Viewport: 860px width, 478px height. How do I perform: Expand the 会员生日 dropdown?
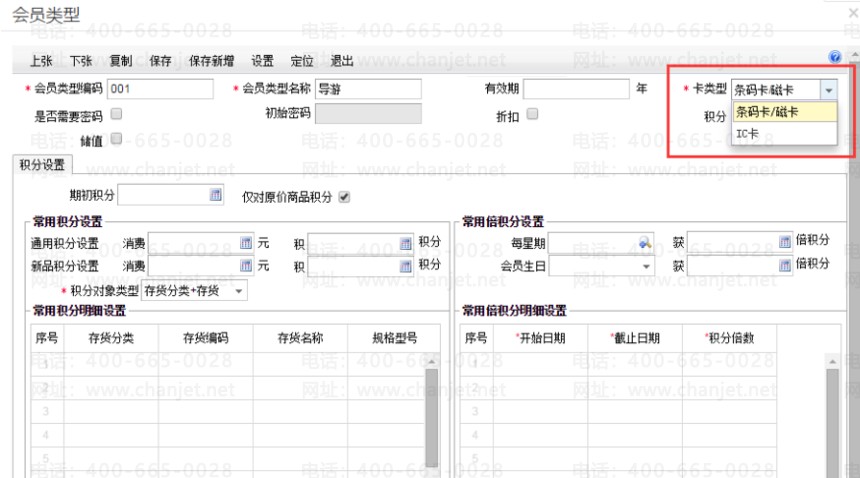[646, 266]
